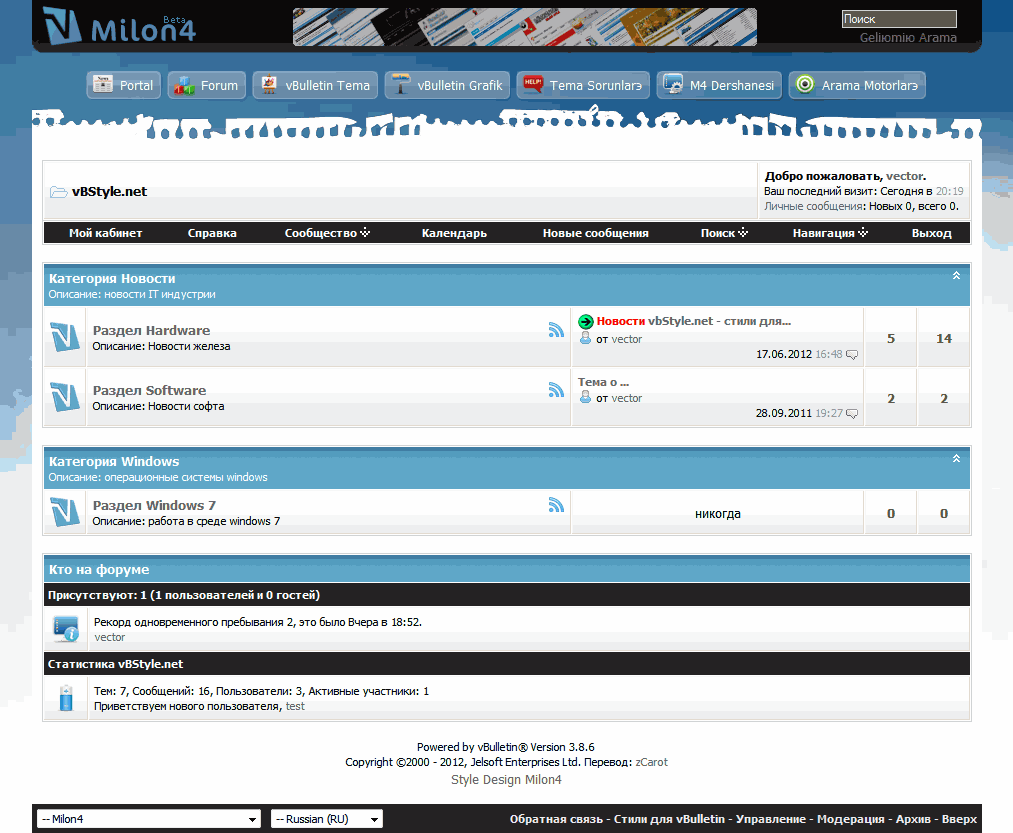Screen dimensions: 1013x833
Task: Click the user icon in the Hardware row
Action: pos(585,338)
